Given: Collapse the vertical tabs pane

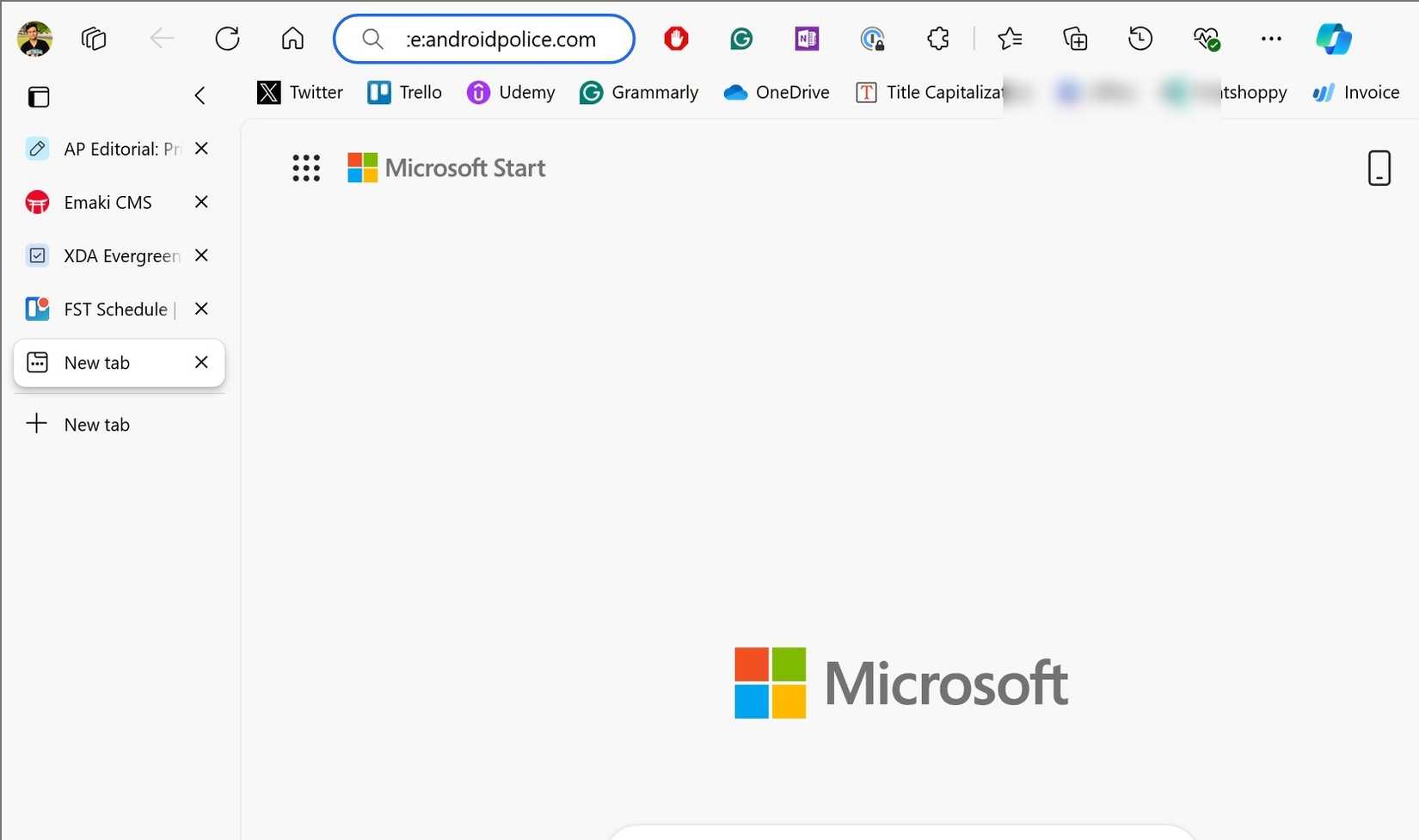Looking at the screenshot, I should pyautogui.click(x=200, y=95).
